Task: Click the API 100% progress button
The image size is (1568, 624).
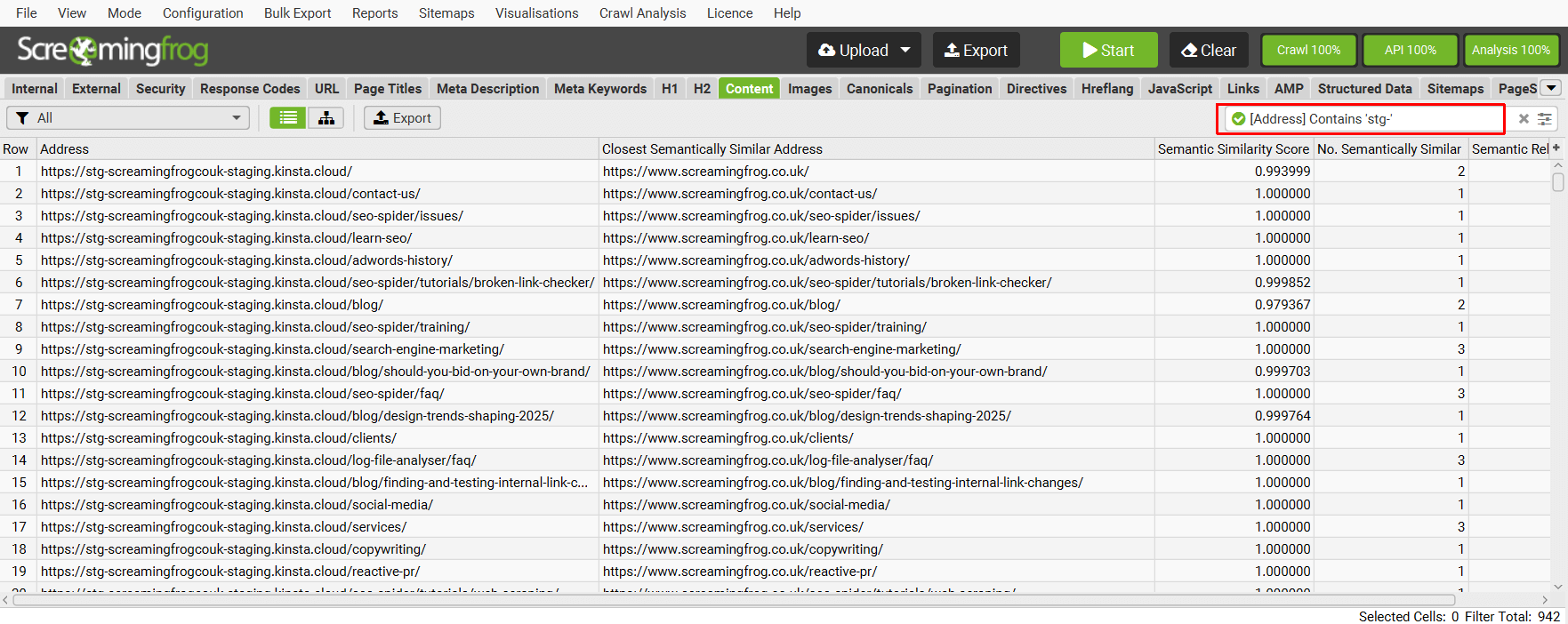Action: click(x=1410, y=50)
